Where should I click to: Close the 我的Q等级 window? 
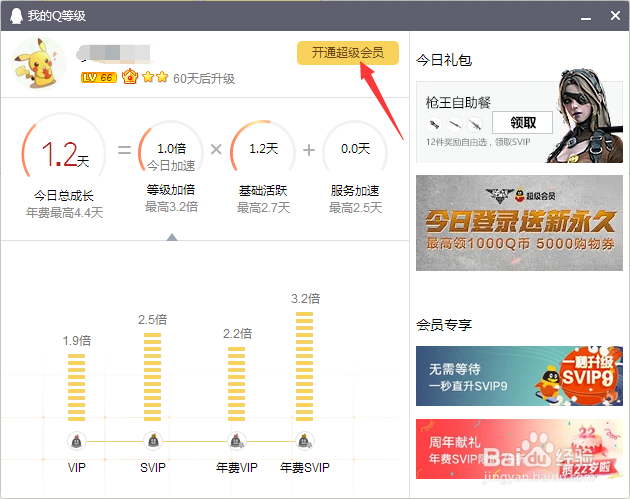615,16
